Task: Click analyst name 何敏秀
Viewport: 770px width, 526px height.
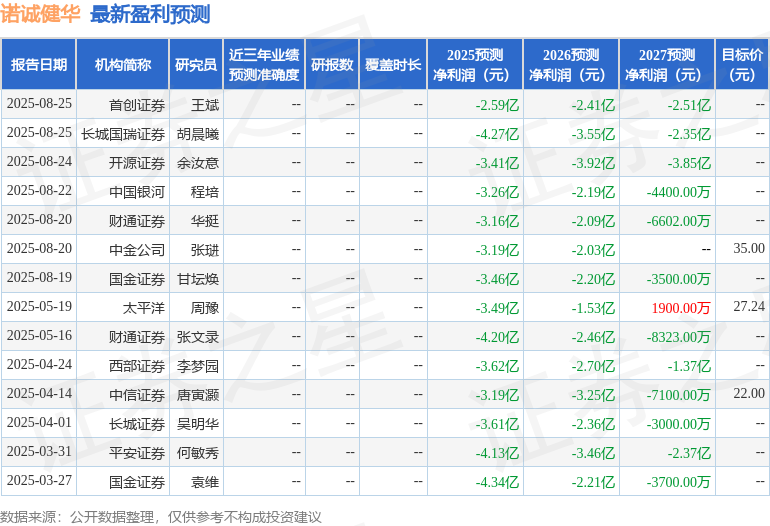Action: (x=198, y=453)
